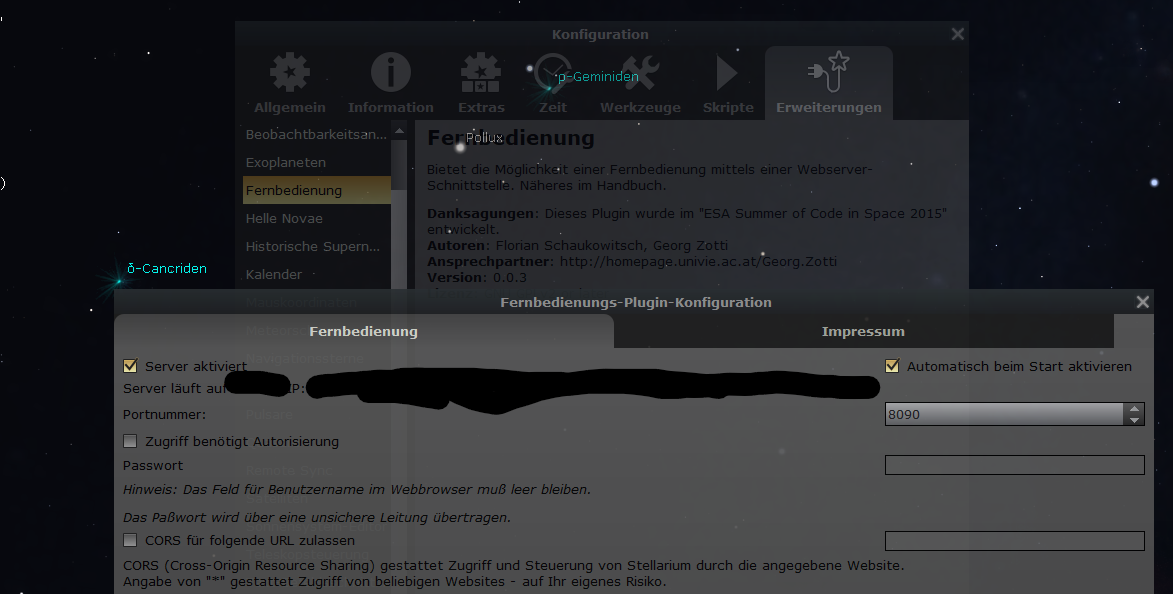1173x594 pixels.
Task: Open the Extras tab
Action: coord(481,83)
